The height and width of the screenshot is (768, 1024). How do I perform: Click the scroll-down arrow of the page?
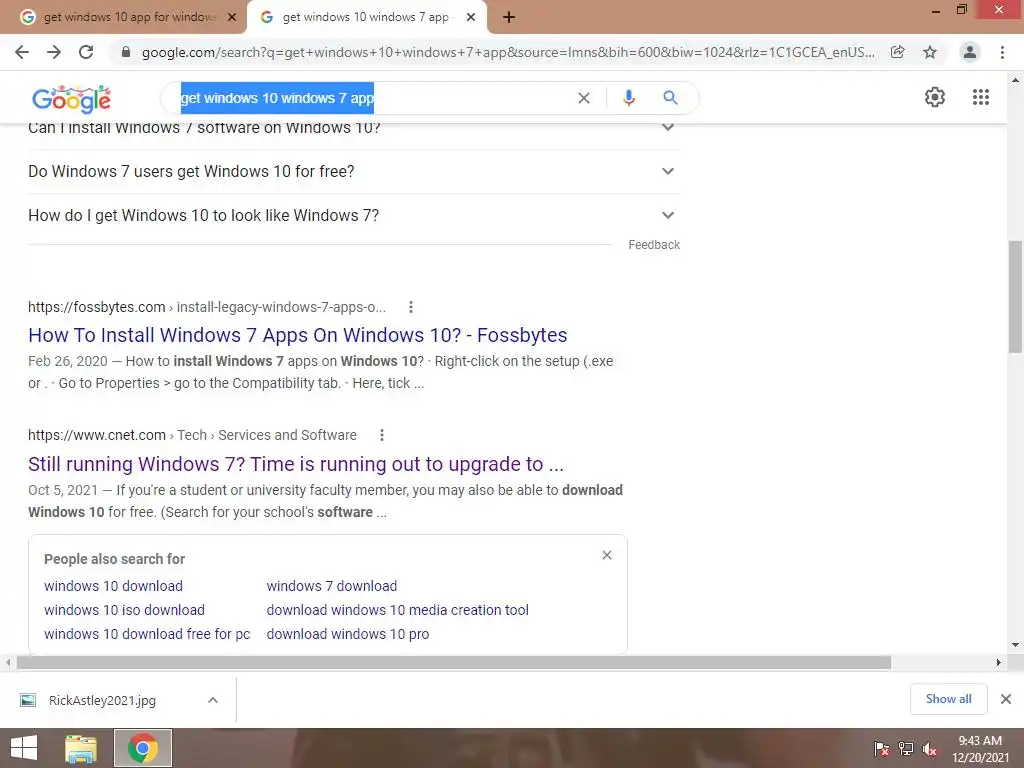point(1015,645)
